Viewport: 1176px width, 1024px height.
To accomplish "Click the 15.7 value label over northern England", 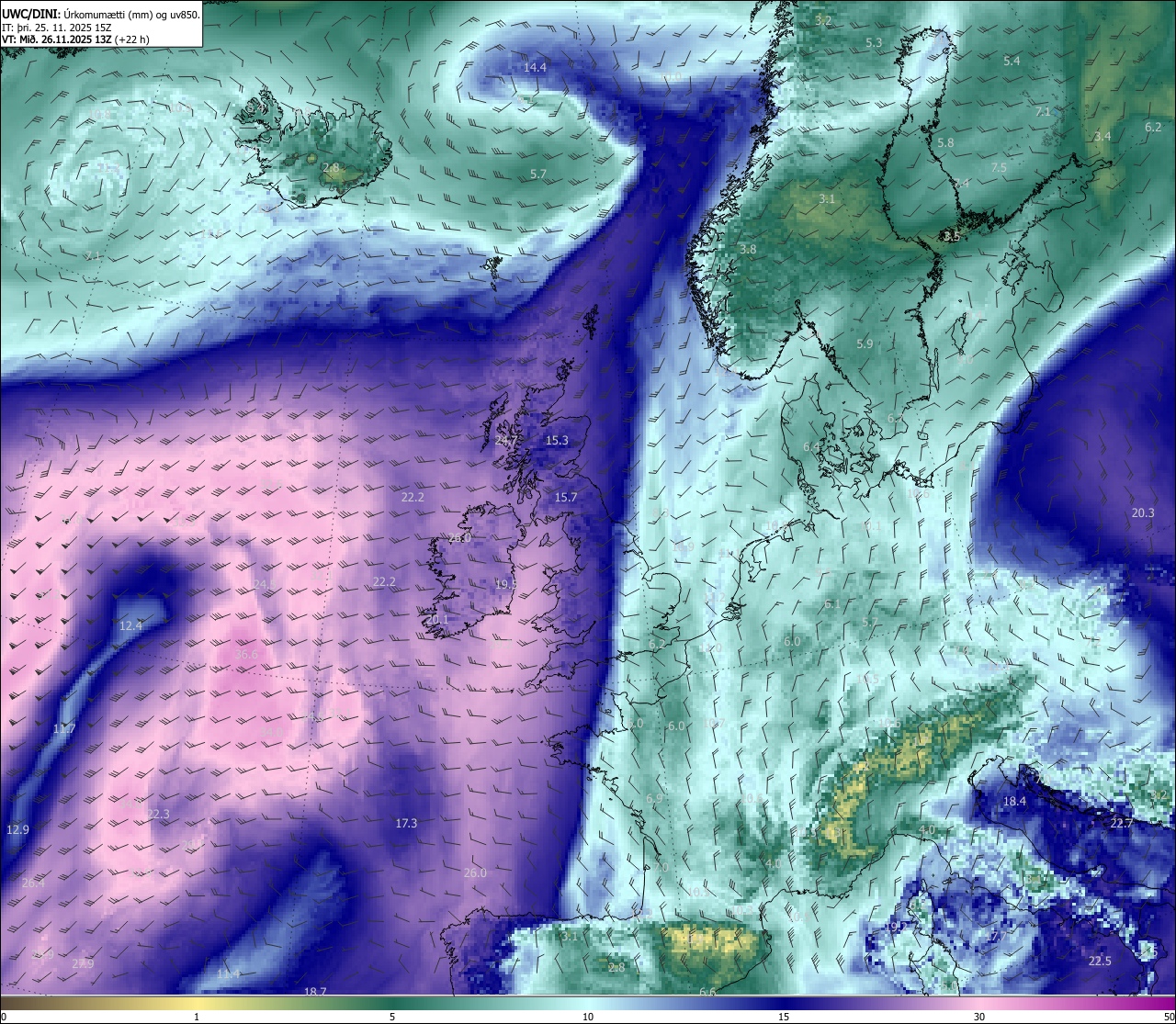I will tap(566, 498).
